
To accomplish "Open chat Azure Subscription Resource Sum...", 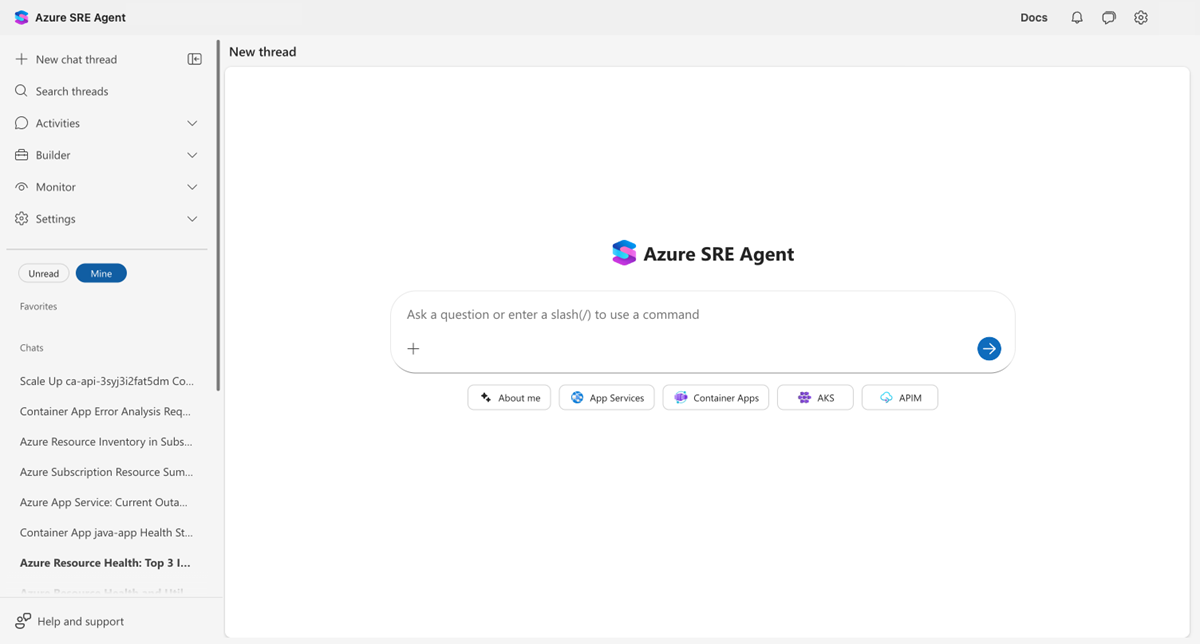I will point(107,471).
